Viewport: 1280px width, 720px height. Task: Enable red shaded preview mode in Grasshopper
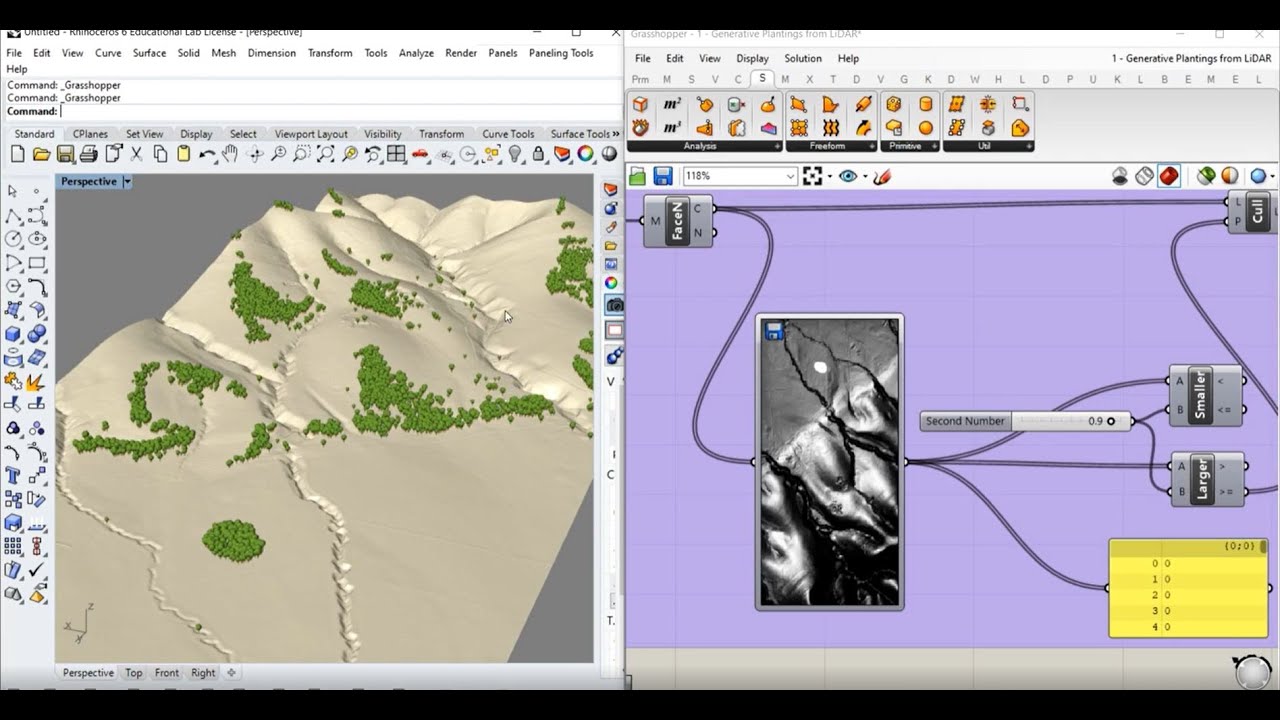click(x=1169, y=176)
